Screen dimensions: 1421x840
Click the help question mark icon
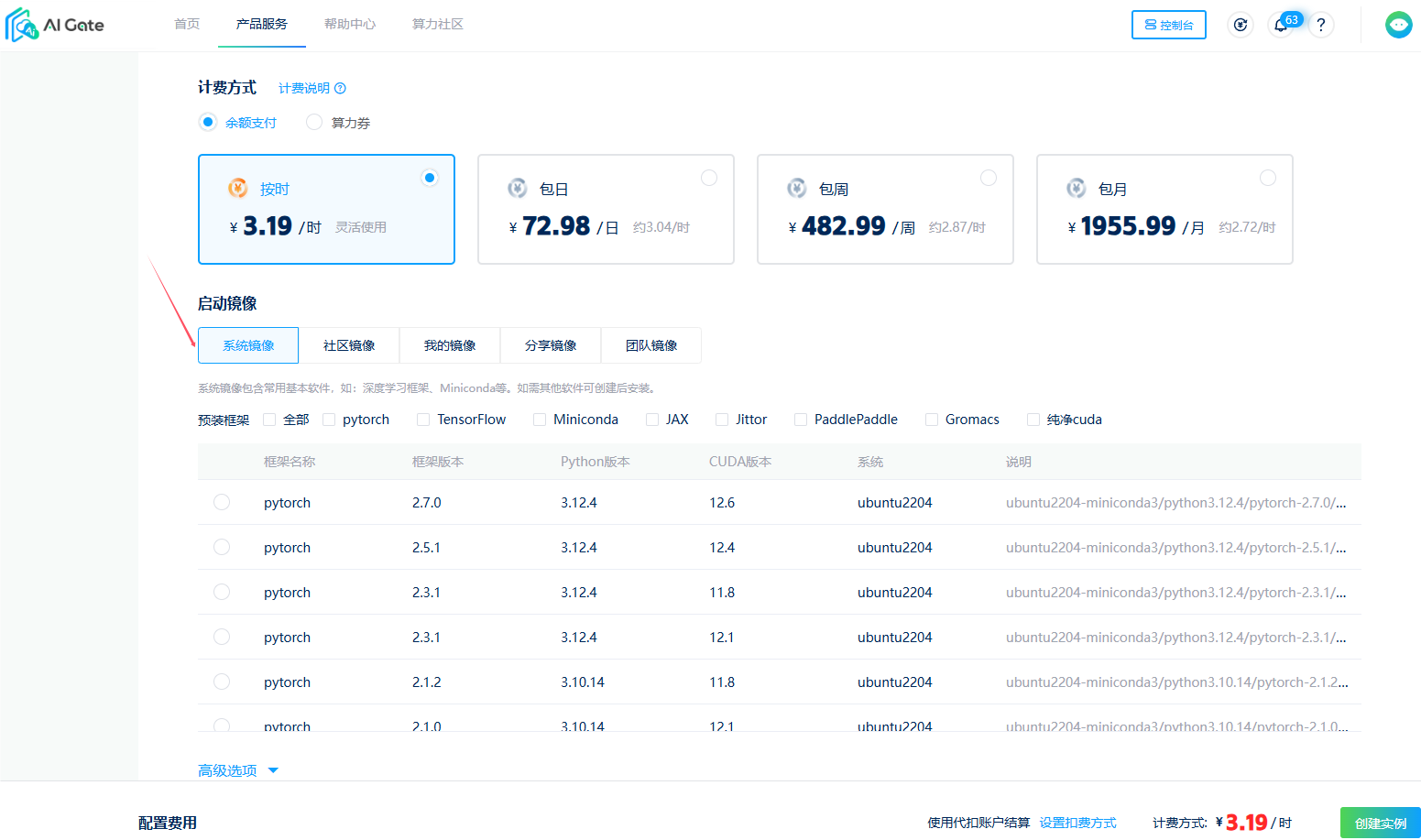tap(1321, 25)
